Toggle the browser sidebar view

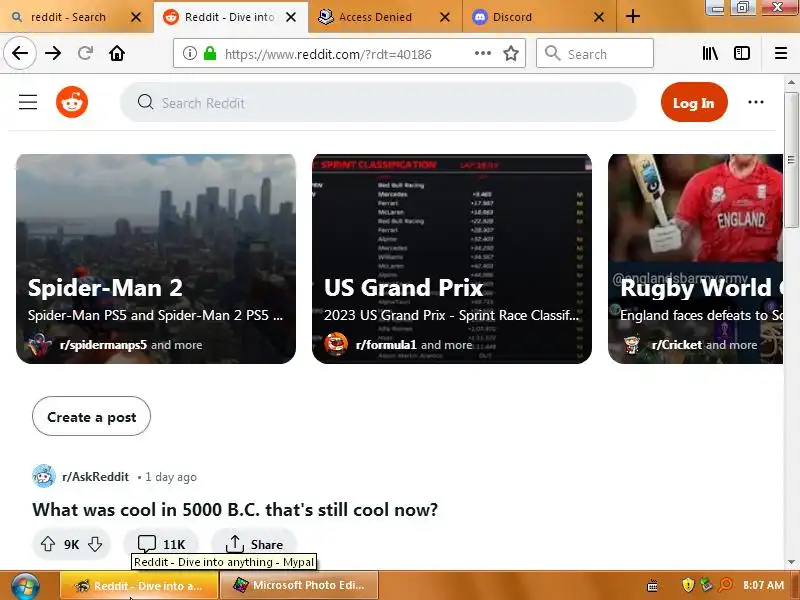742,53
